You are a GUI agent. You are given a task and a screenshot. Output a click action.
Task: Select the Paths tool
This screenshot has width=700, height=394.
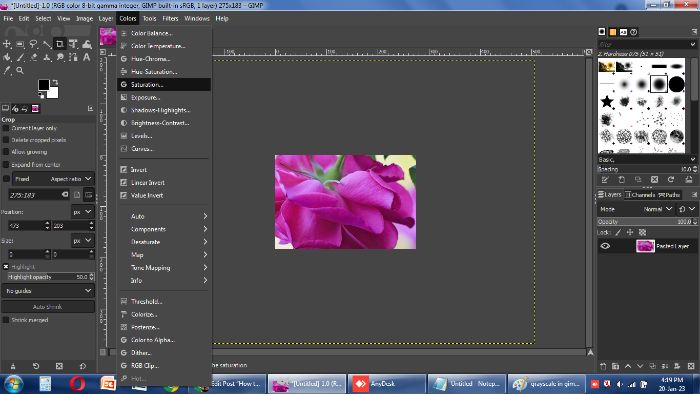(73, 57)
